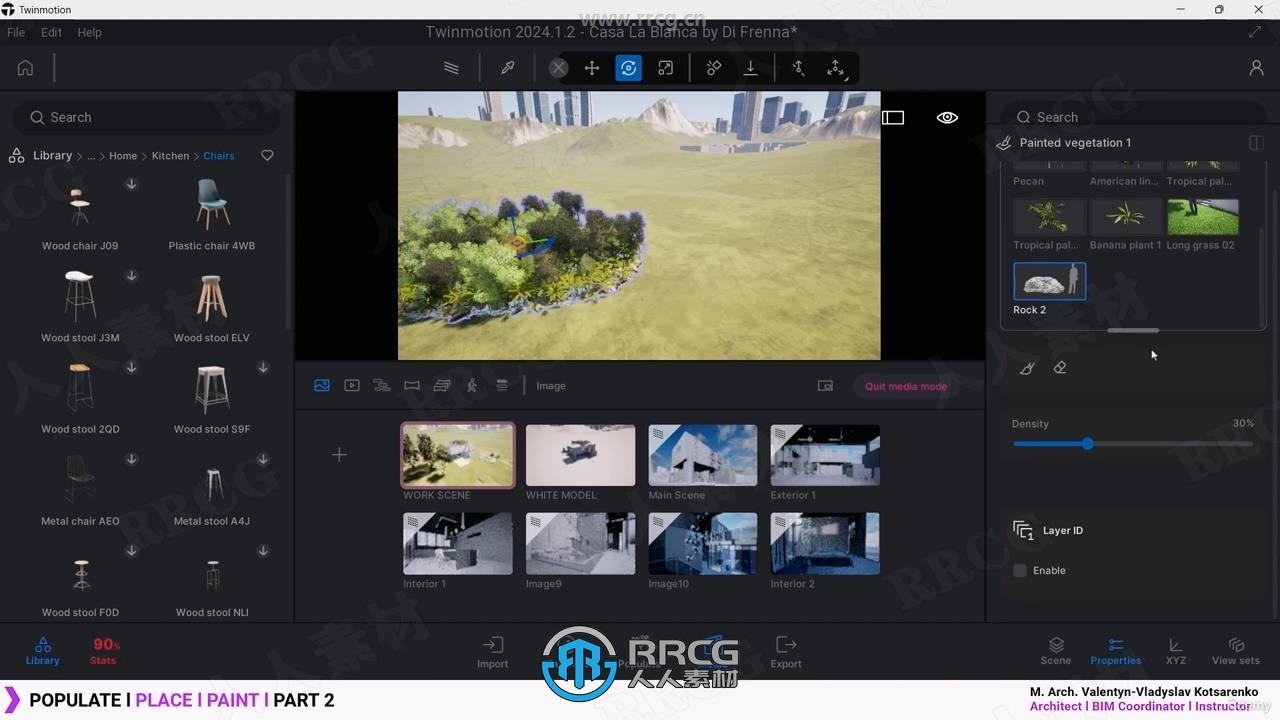Open the Help menu
The image size is (1280, 720).
90,32
